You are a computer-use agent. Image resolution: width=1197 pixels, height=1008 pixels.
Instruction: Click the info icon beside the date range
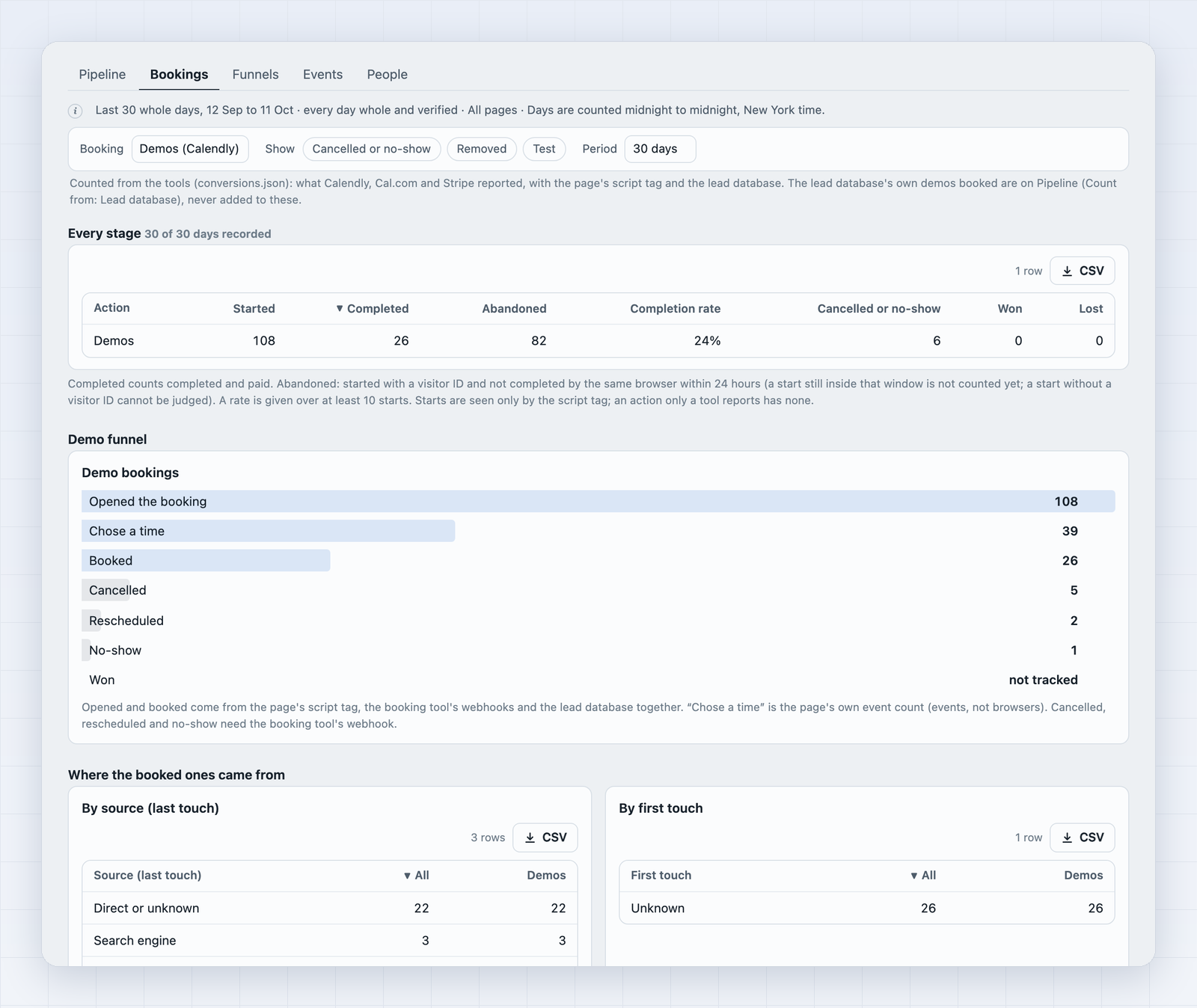click(x=76, y=111)
